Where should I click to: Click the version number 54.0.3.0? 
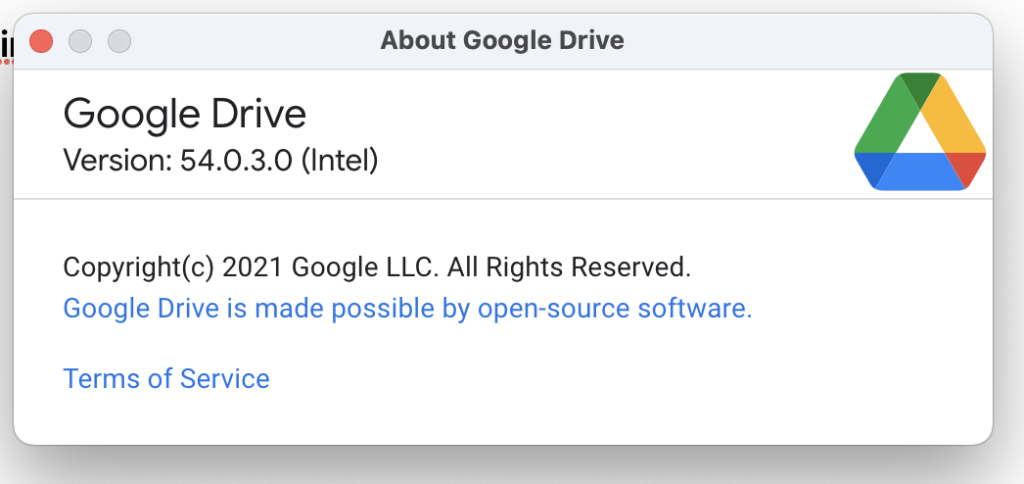tap(236, 160)
